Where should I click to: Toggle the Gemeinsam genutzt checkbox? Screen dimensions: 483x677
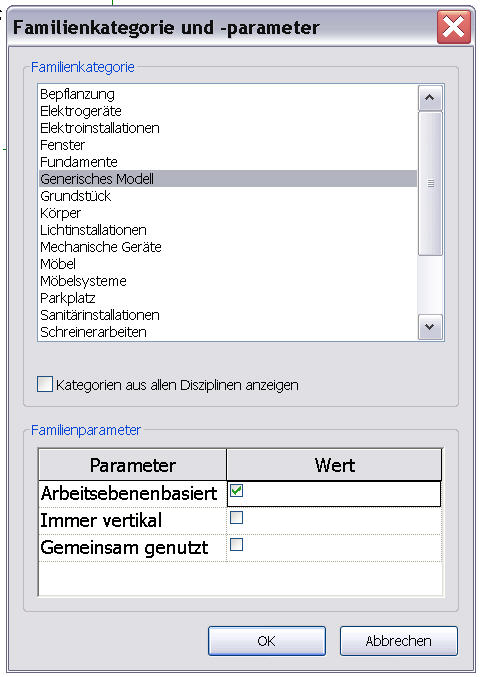coord(237,544)
